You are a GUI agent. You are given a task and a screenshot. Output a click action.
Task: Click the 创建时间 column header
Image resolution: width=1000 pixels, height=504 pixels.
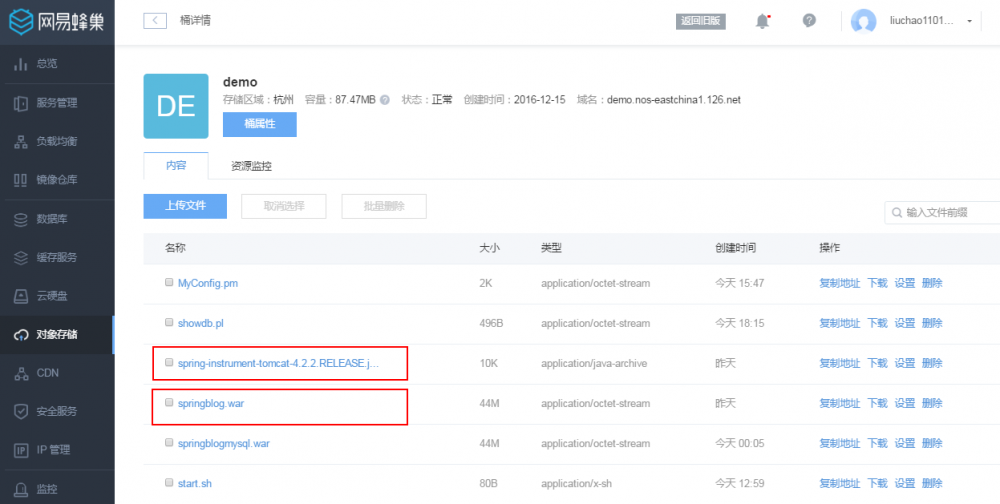735,248
